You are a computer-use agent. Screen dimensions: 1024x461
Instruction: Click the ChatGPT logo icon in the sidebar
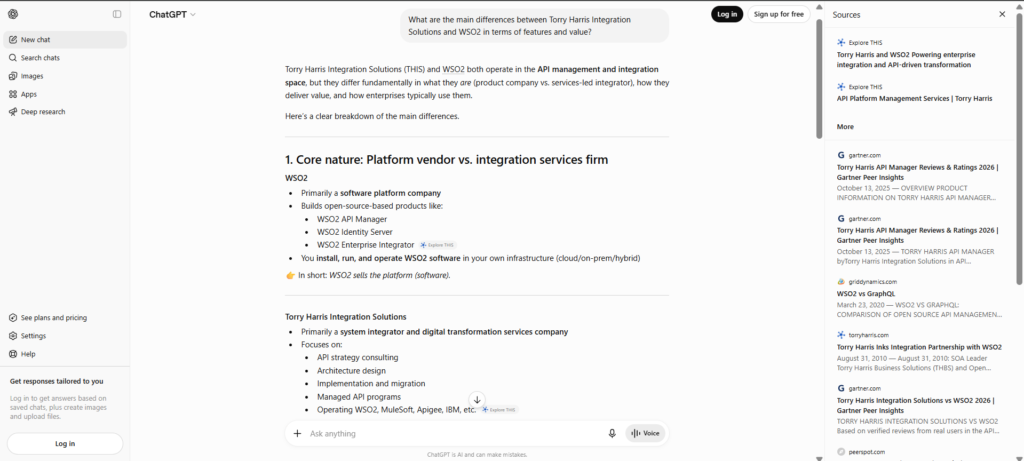[x=13, y=14]
